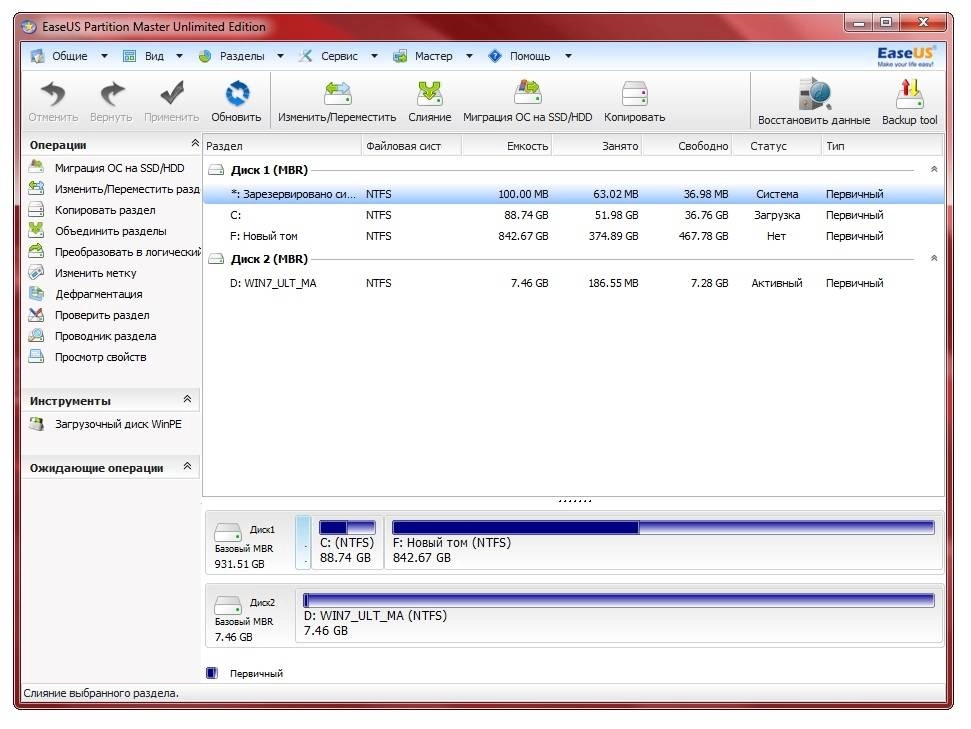Select Дефрагментация in the sidebar
This screenshot has width=971, height=729.
coord(98,294)
